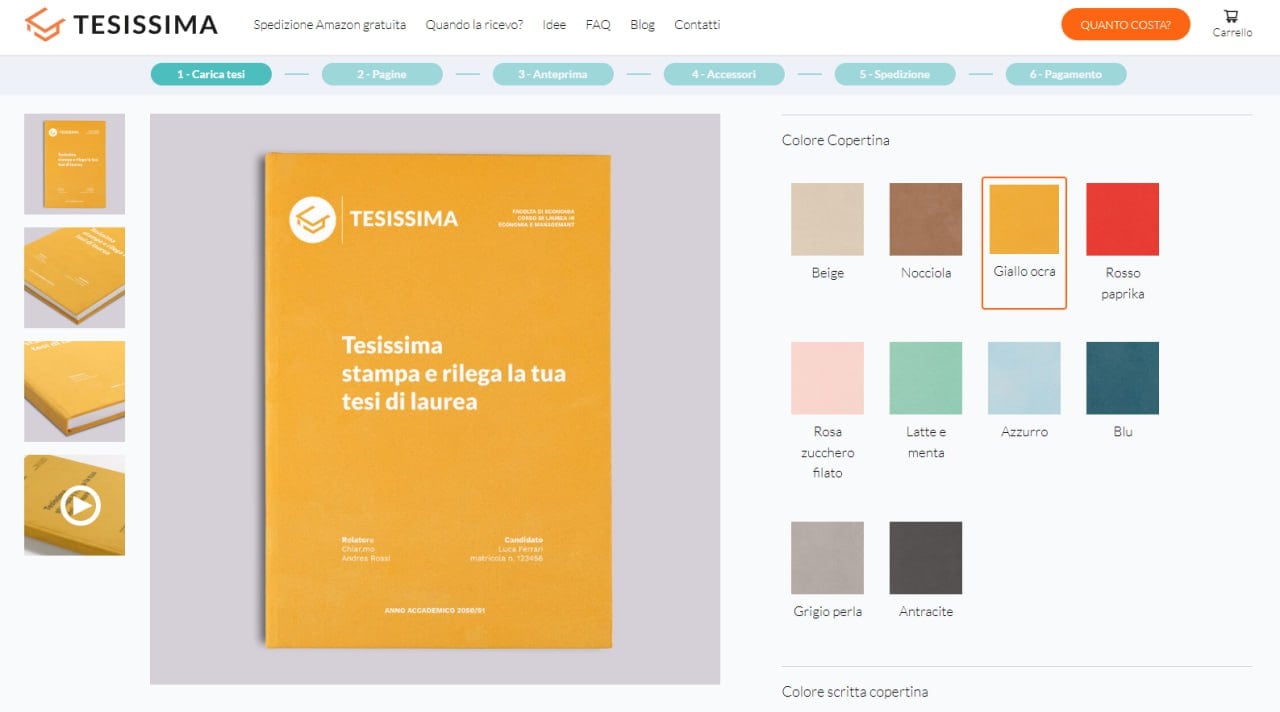Pick the Blu cover color swatch
The width and height of the screenshot is (1280, 712).
(1122, 378)
